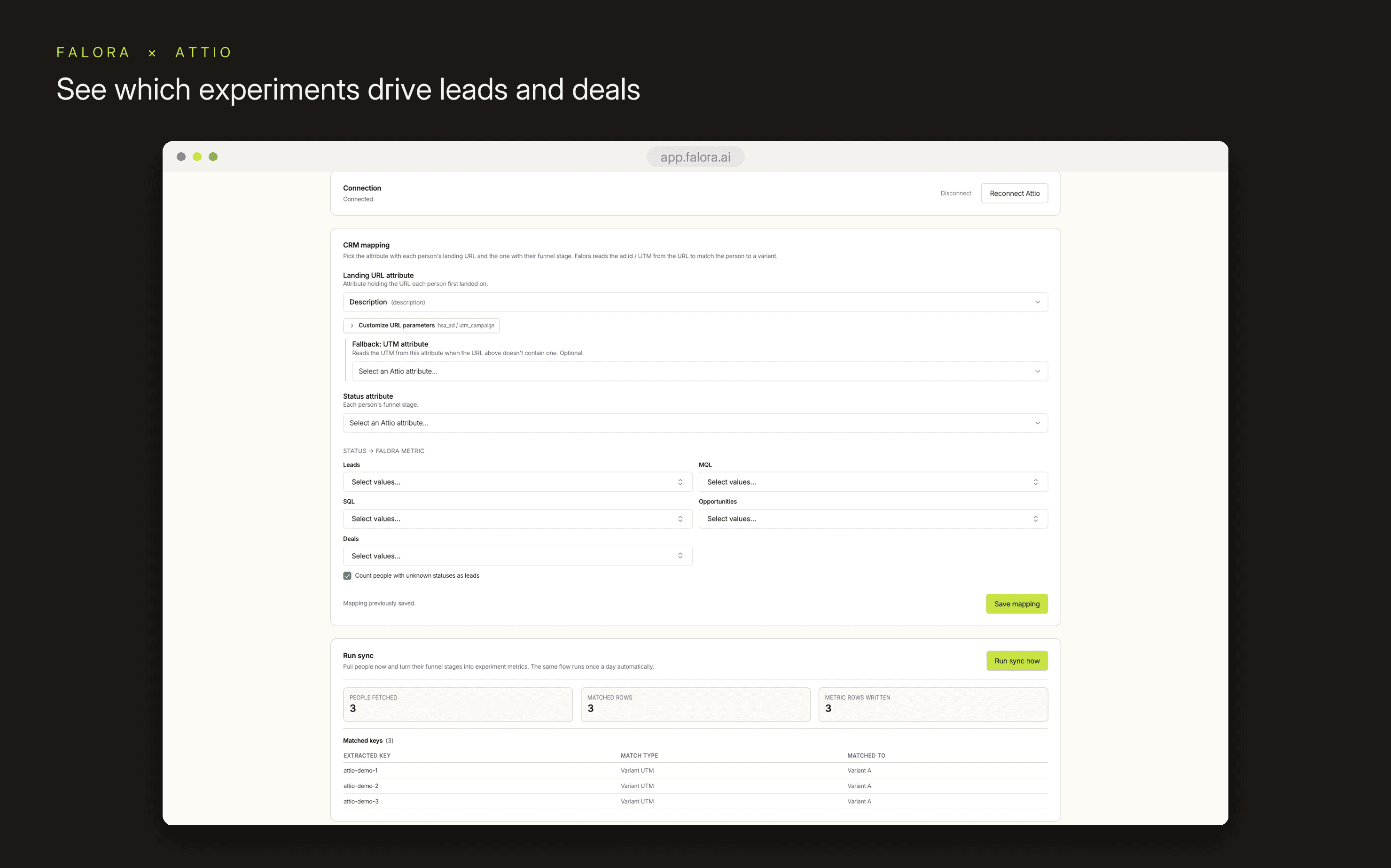
Task: Click the Mapping previously saved status text
Action: tap(379, 604)
